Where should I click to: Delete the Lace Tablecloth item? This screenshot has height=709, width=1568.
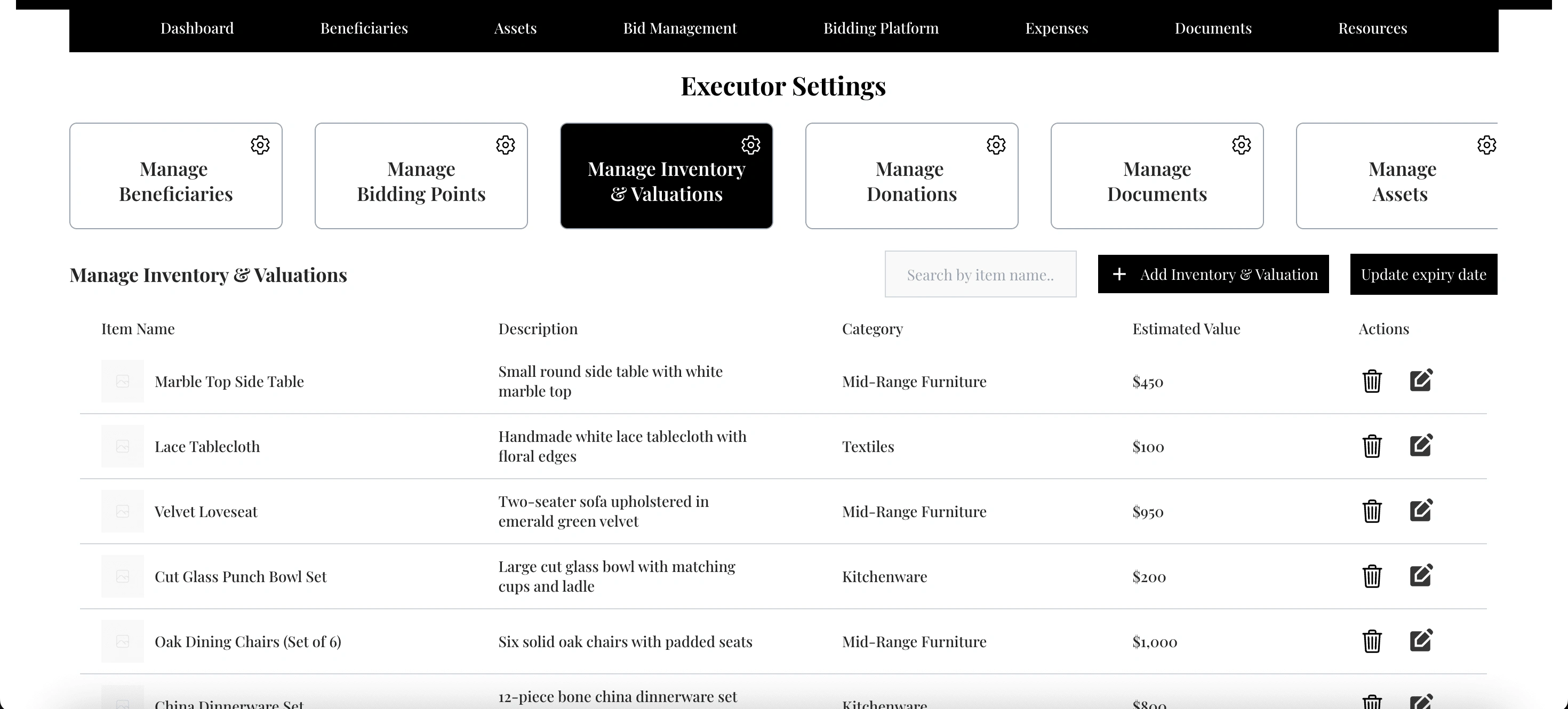[1371, 447]
